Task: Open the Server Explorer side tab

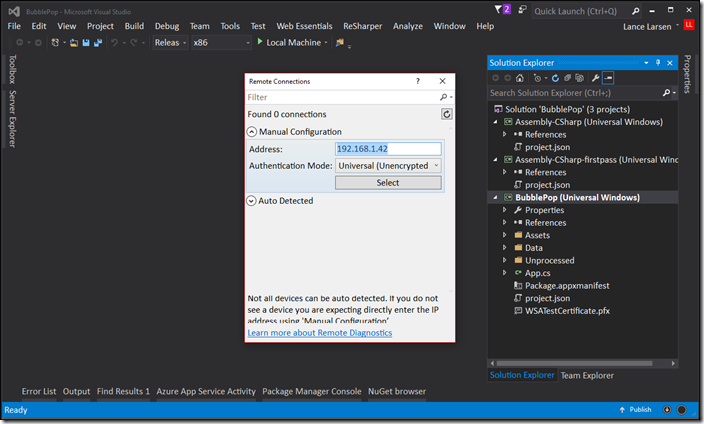Action: coord(12,119)
